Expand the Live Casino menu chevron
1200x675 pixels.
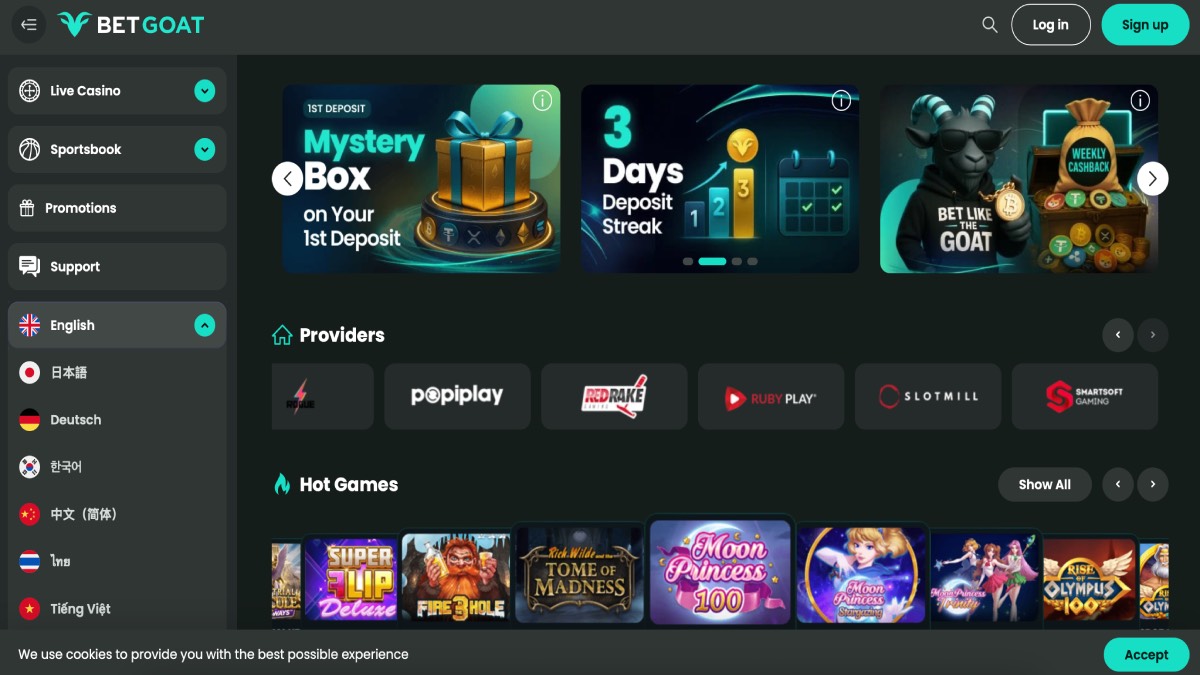point(205,91)
